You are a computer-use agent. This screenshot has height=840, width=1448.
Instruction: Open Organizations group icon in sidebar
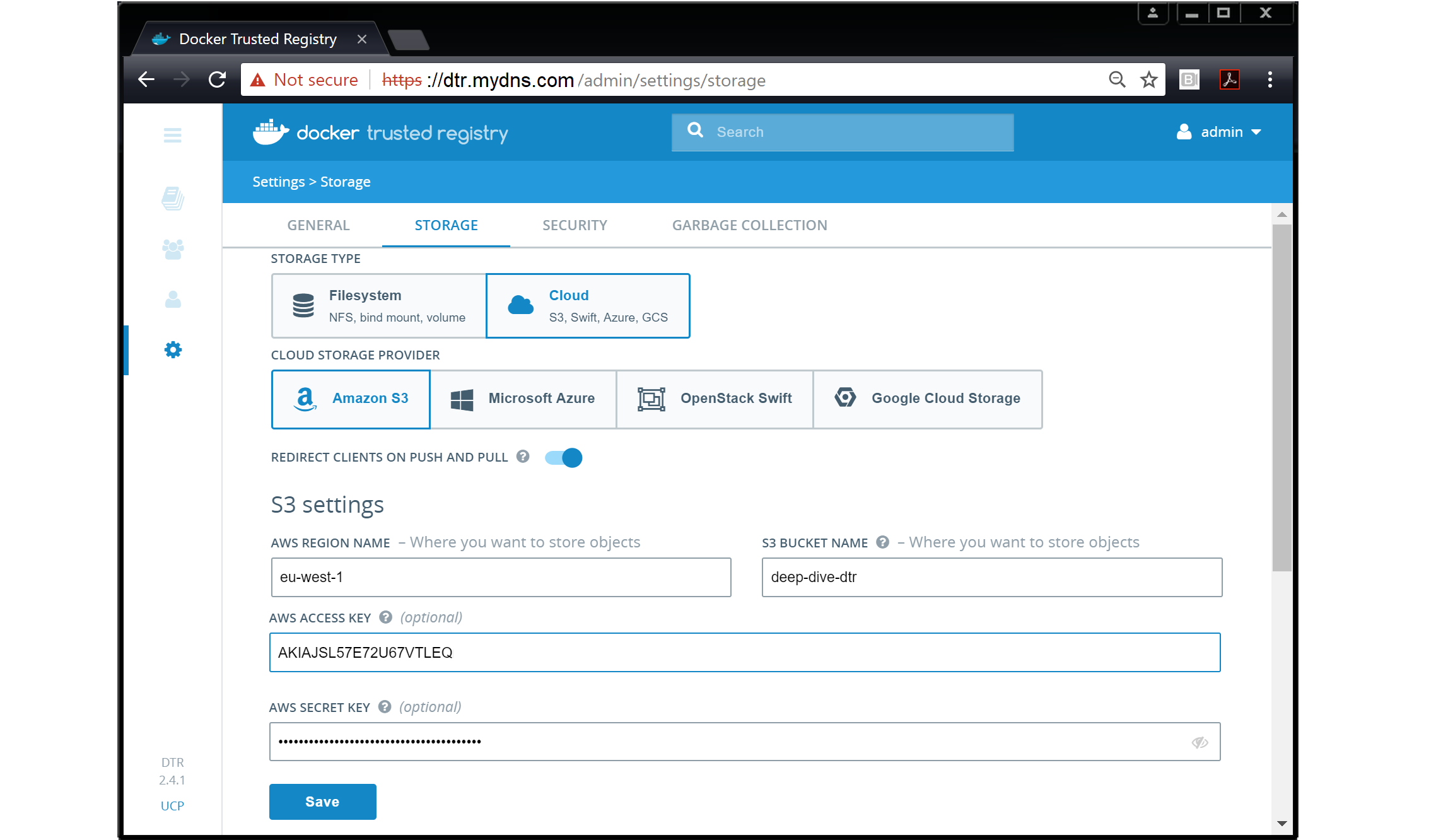click(173, 249)
